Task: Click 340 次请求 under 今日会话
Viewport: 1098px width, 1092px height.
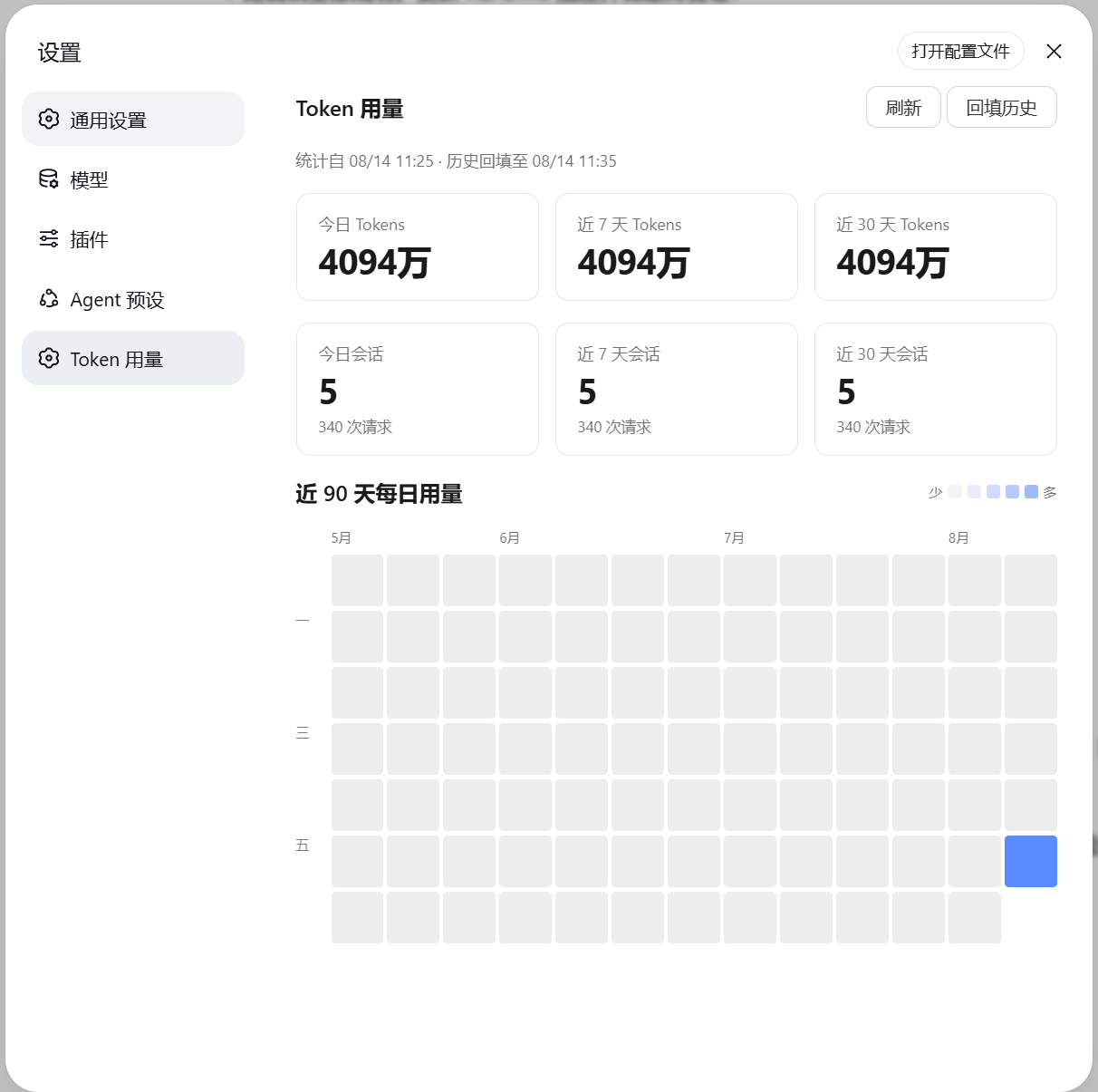Action: tap(355, 427)
